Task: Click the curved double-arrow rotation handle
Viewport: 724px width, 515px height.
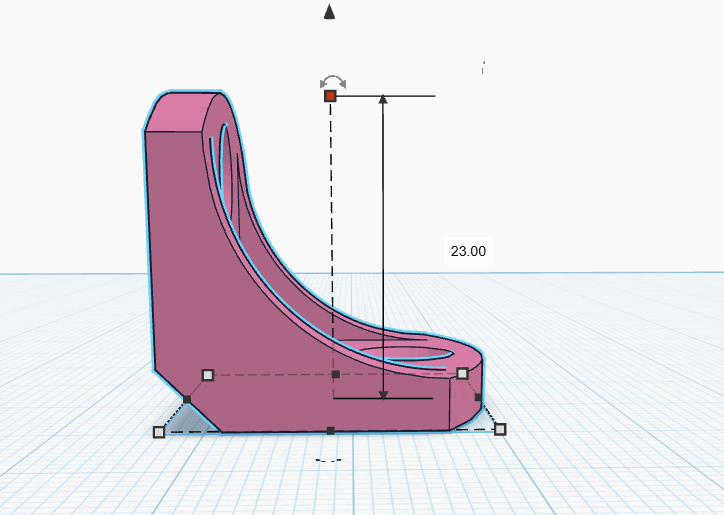Action: pos(333,82)
